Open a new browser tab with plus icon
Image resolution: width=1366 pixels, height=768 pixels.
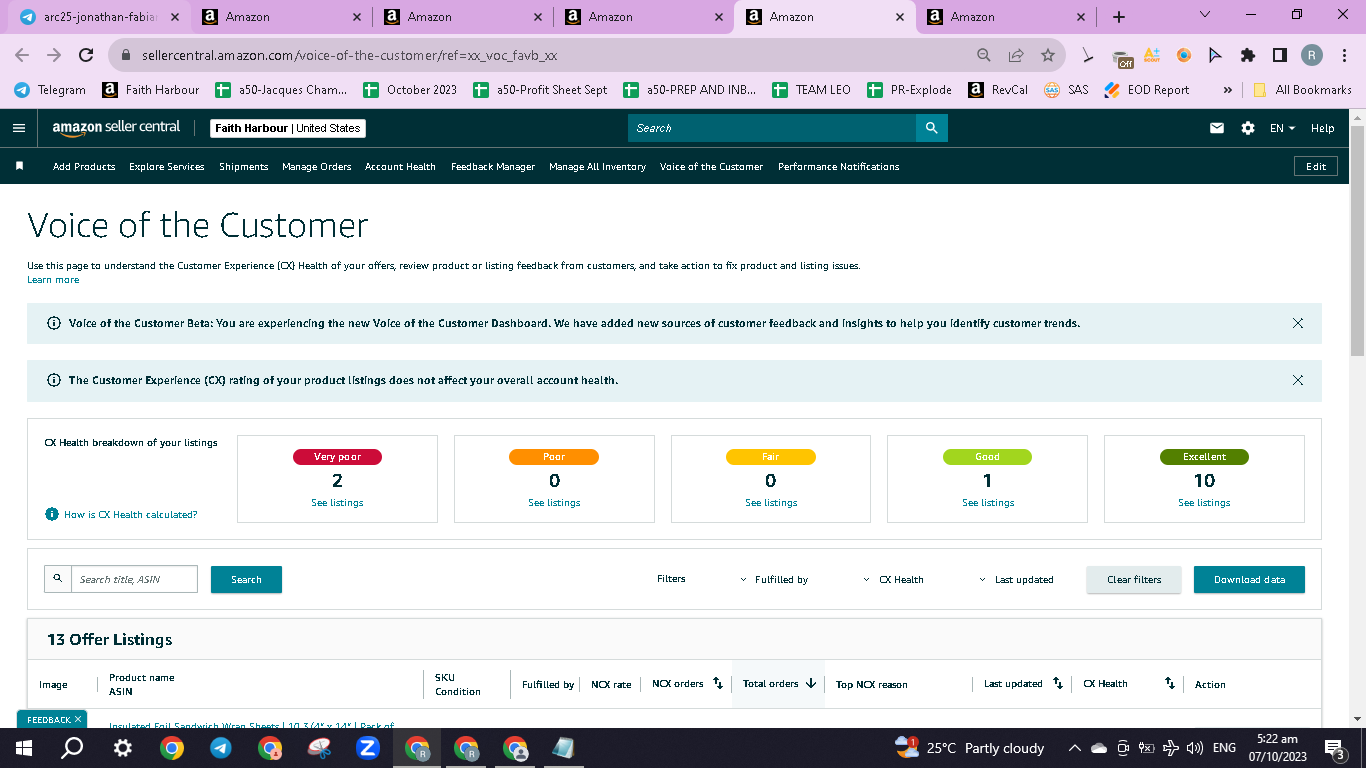[1119, 17]
